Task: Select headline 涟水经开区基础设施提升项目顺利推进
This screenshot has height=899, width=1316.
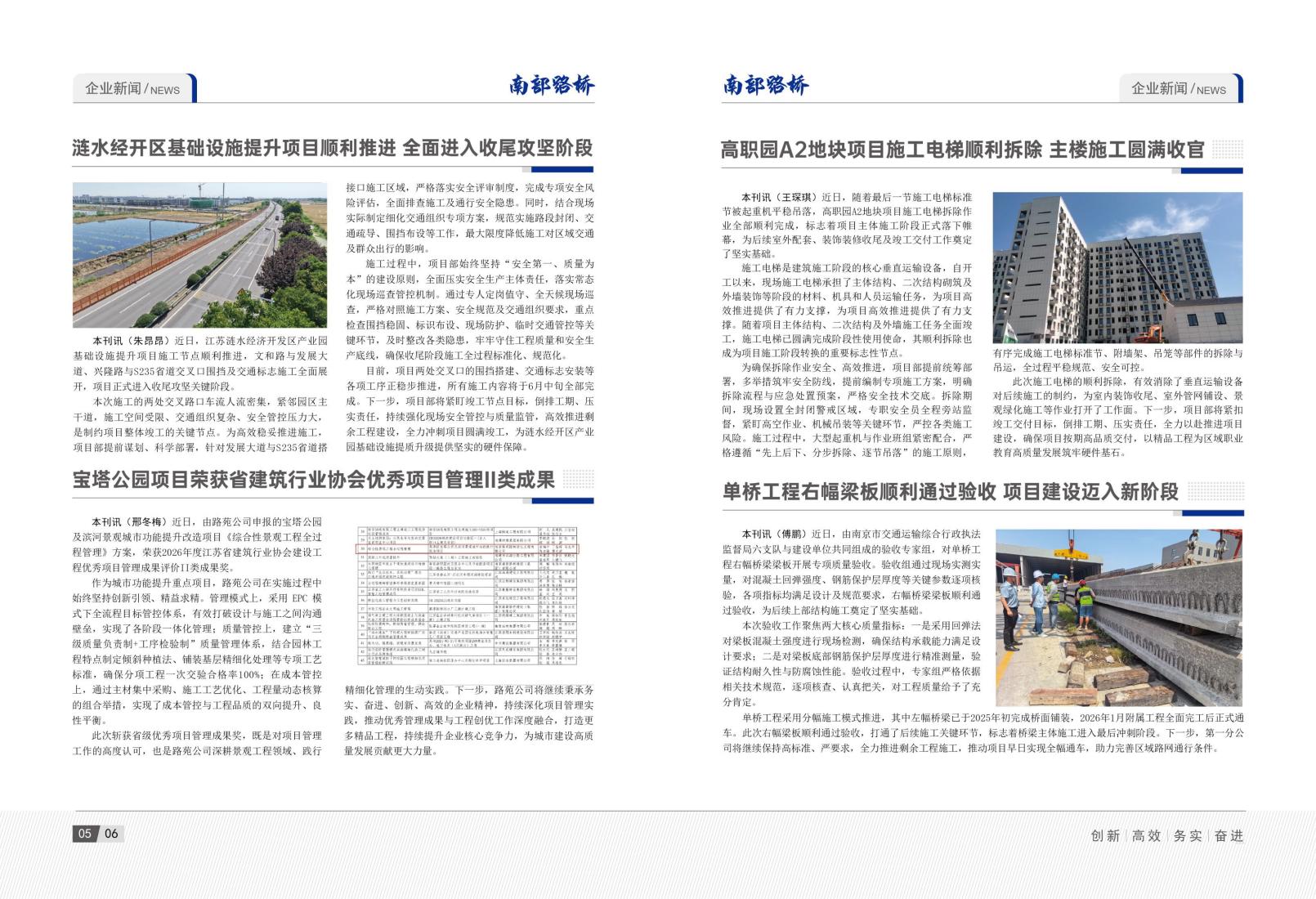Action: point(234,148)
